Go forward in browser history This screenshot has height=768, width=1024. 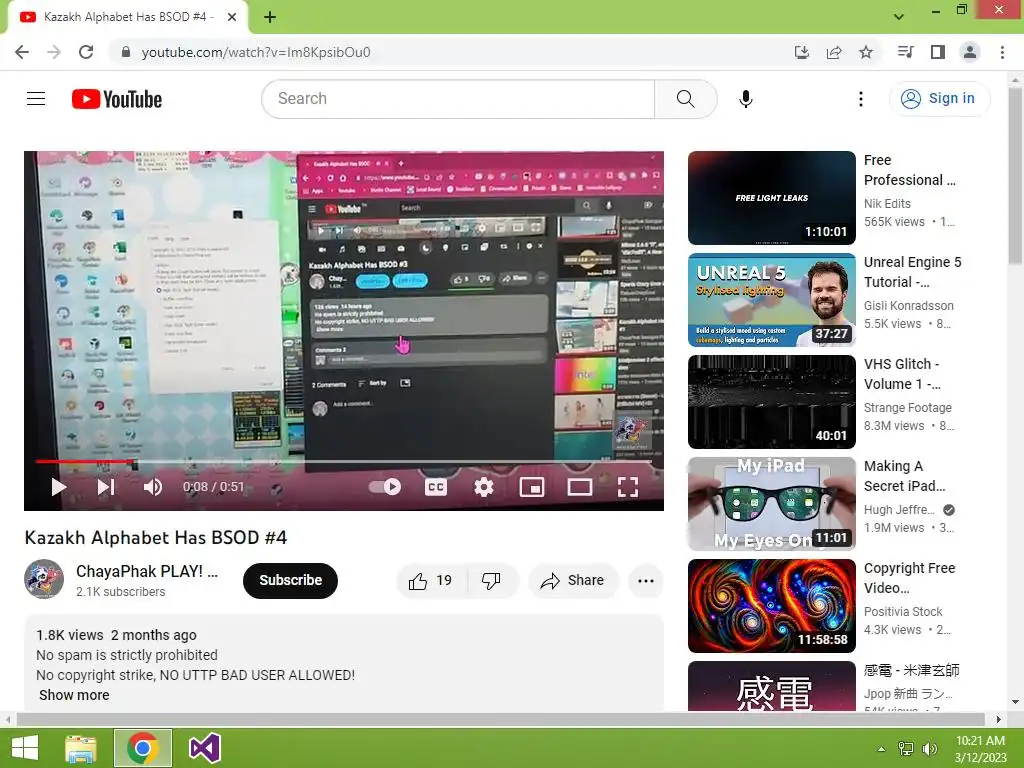click(54, 52)
